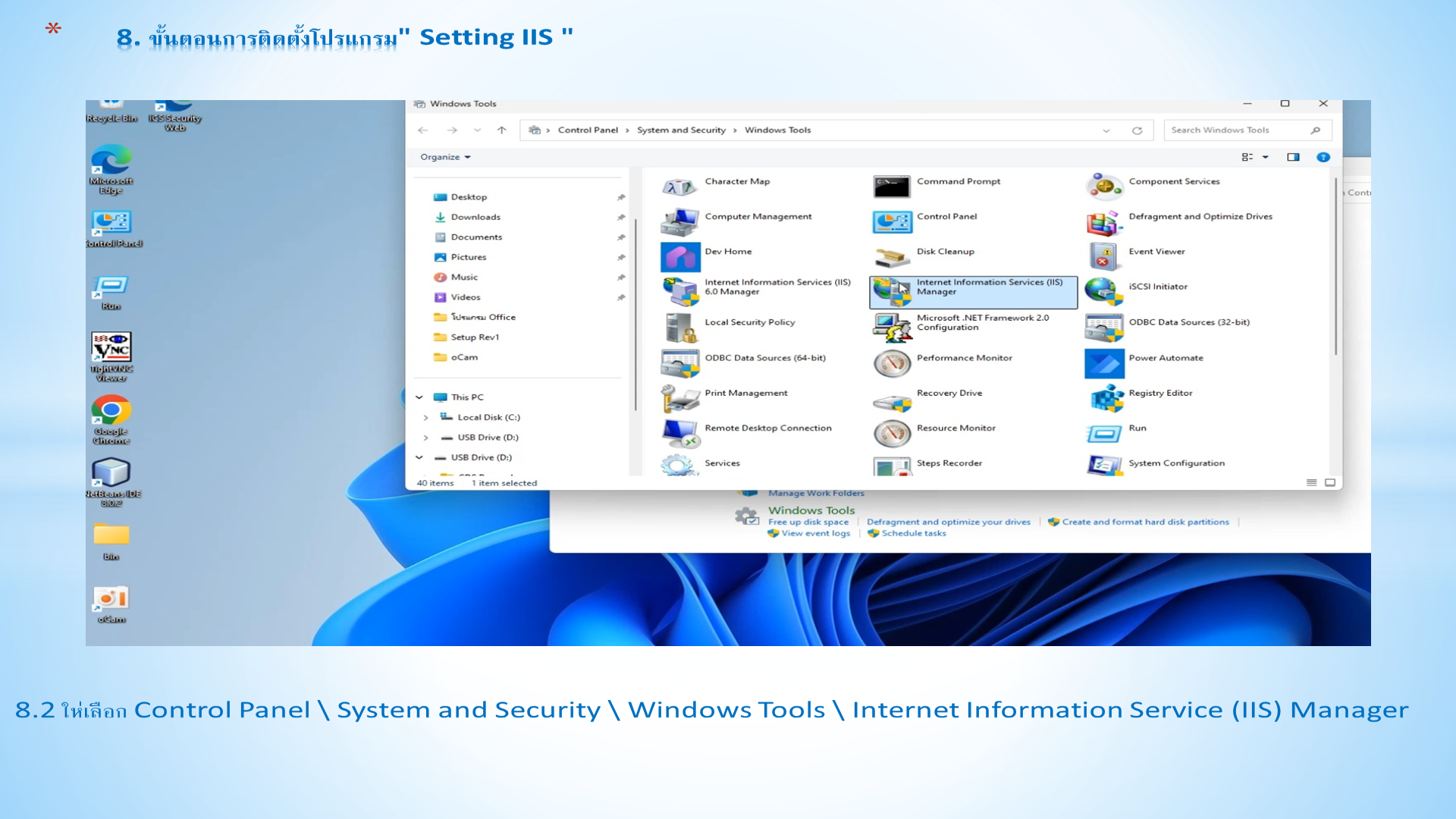The width and height of the screenshot is (1456, 819).
Task: Go up one folder level
Action: pyautogui.click(x=501, y=130)
